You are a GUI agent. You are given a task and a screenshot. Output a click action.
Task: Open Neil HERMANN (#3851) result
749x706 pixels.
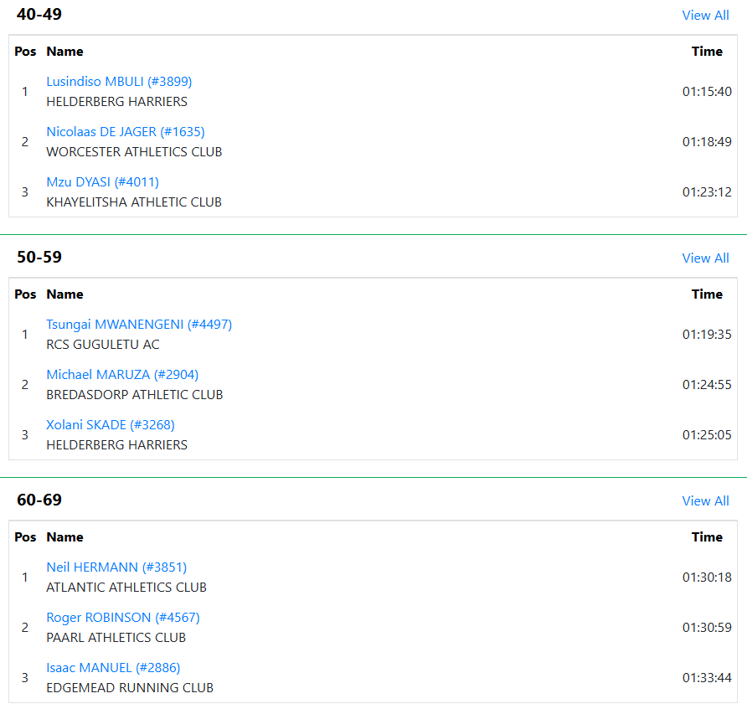pos(117,567)
